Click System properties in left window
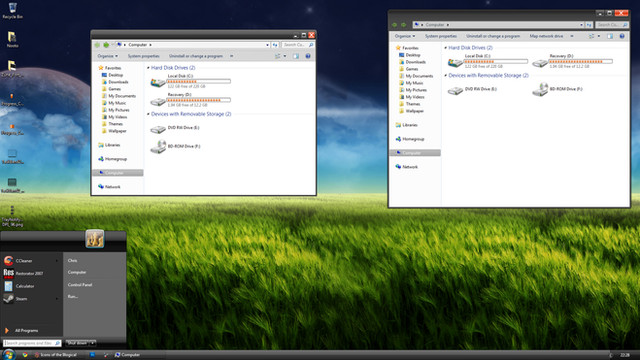The image size is (640, 360). tap(144, 56)
